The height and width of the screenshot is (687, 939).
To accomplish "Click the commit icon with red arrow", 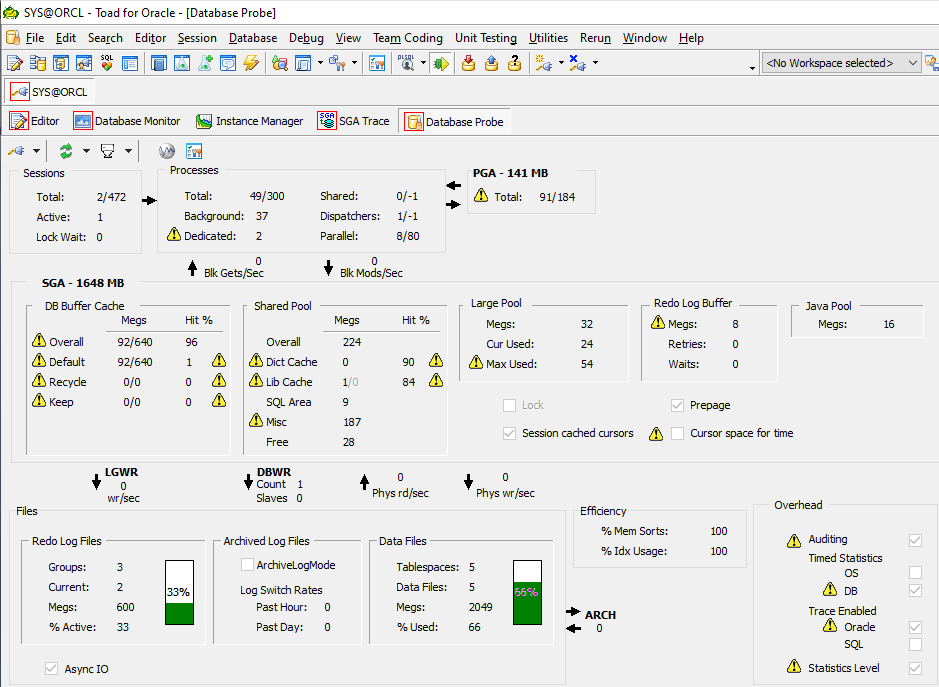I will point(468,62).
